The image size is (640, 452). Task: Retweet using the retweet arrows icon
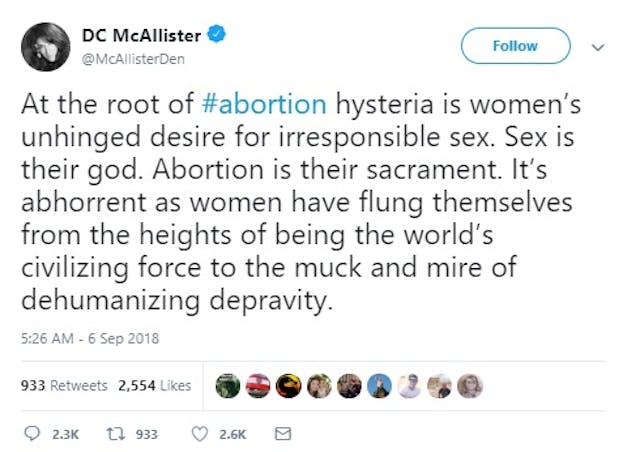click(115, 434)
